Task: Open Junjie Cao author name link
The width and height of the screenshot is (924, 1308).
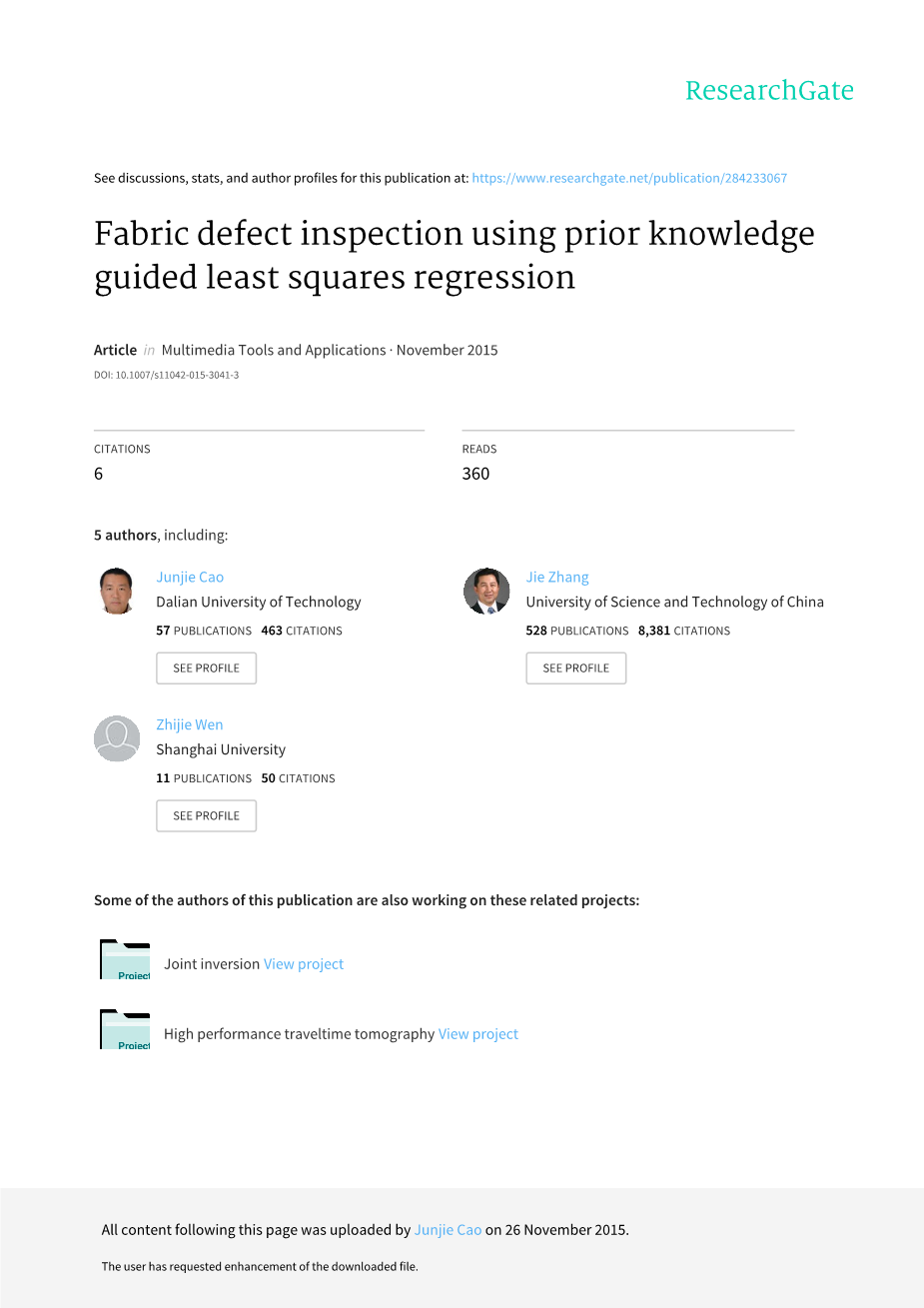Action: coord(190,577)
